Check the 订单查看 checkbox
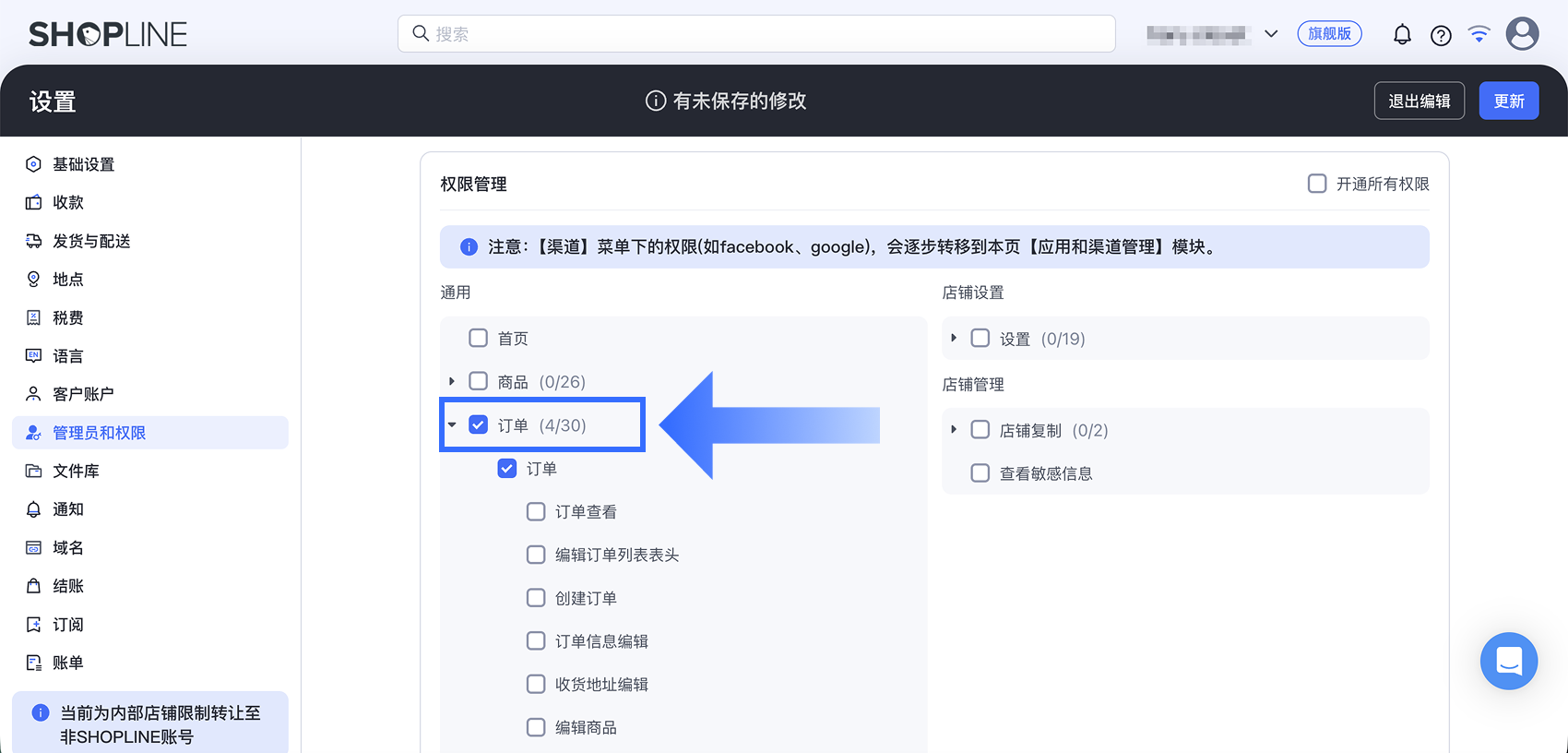 point(536,511)
